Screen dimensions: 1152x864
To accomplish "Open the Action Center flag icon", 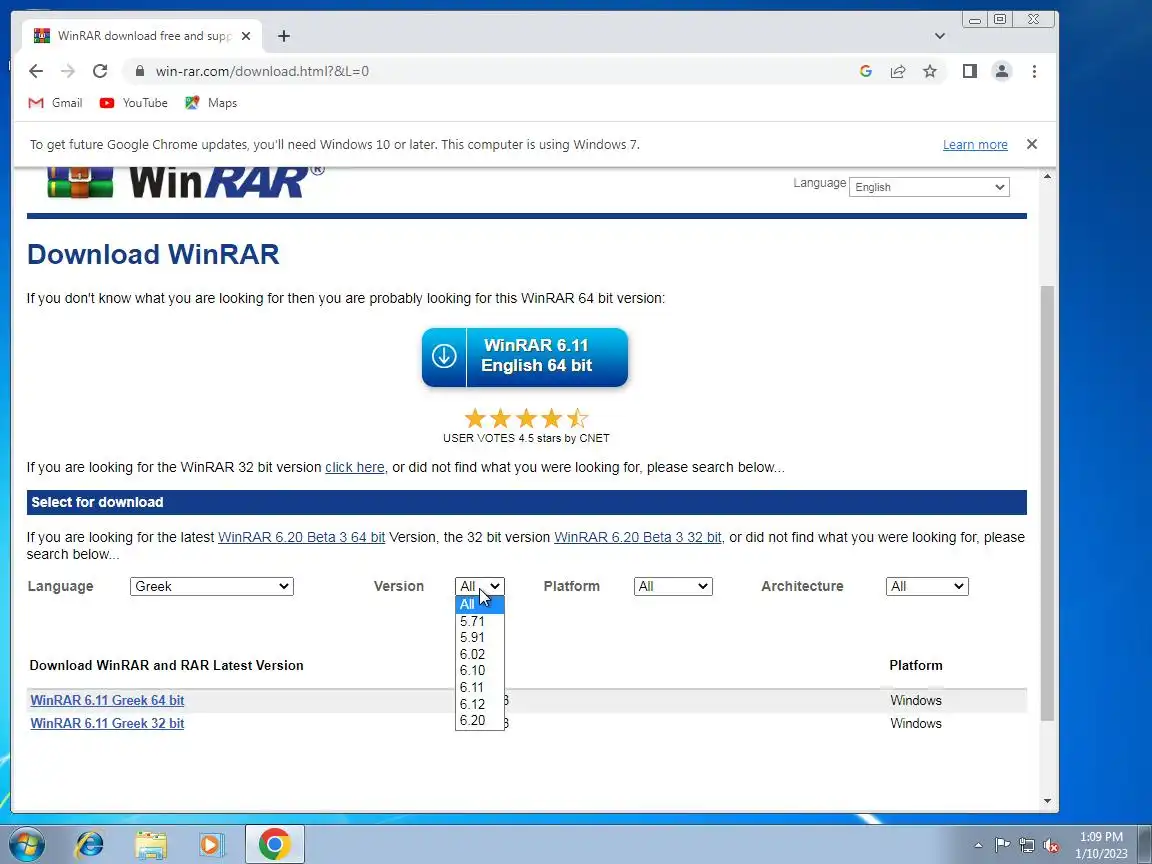I will coord(1002,845).
